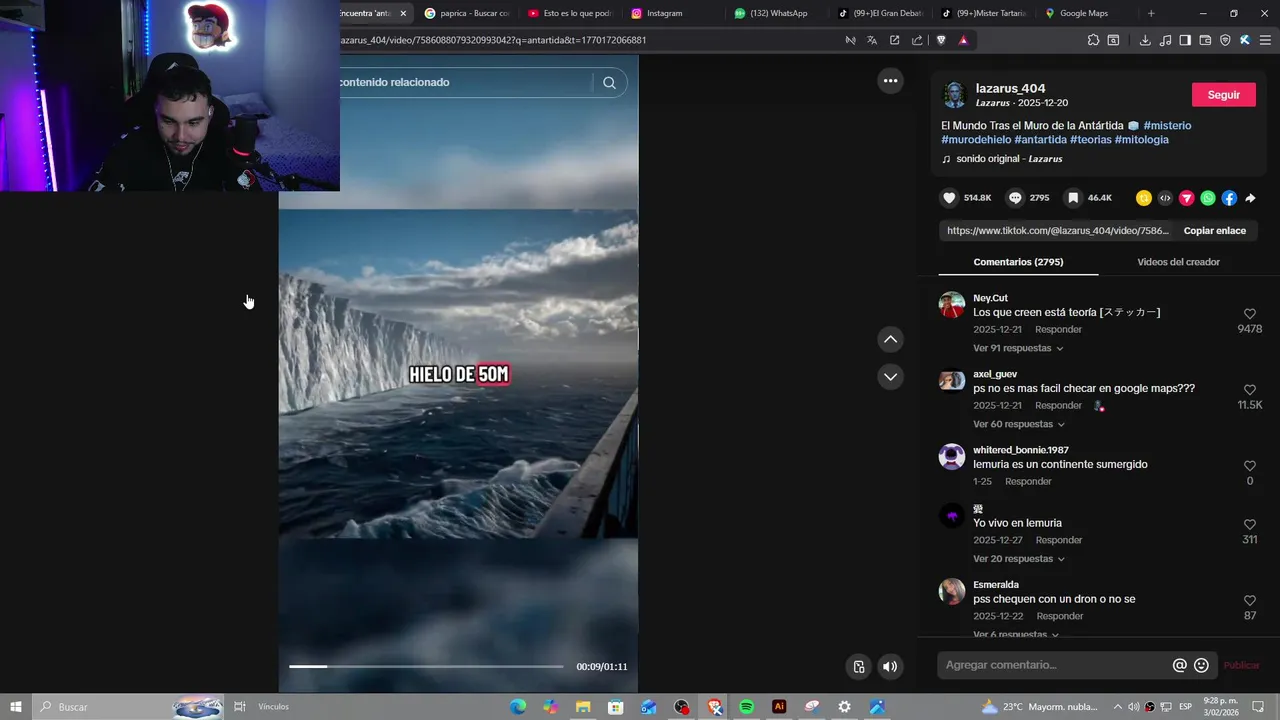Open the lazarus_404 profile name

[1010, 88]
